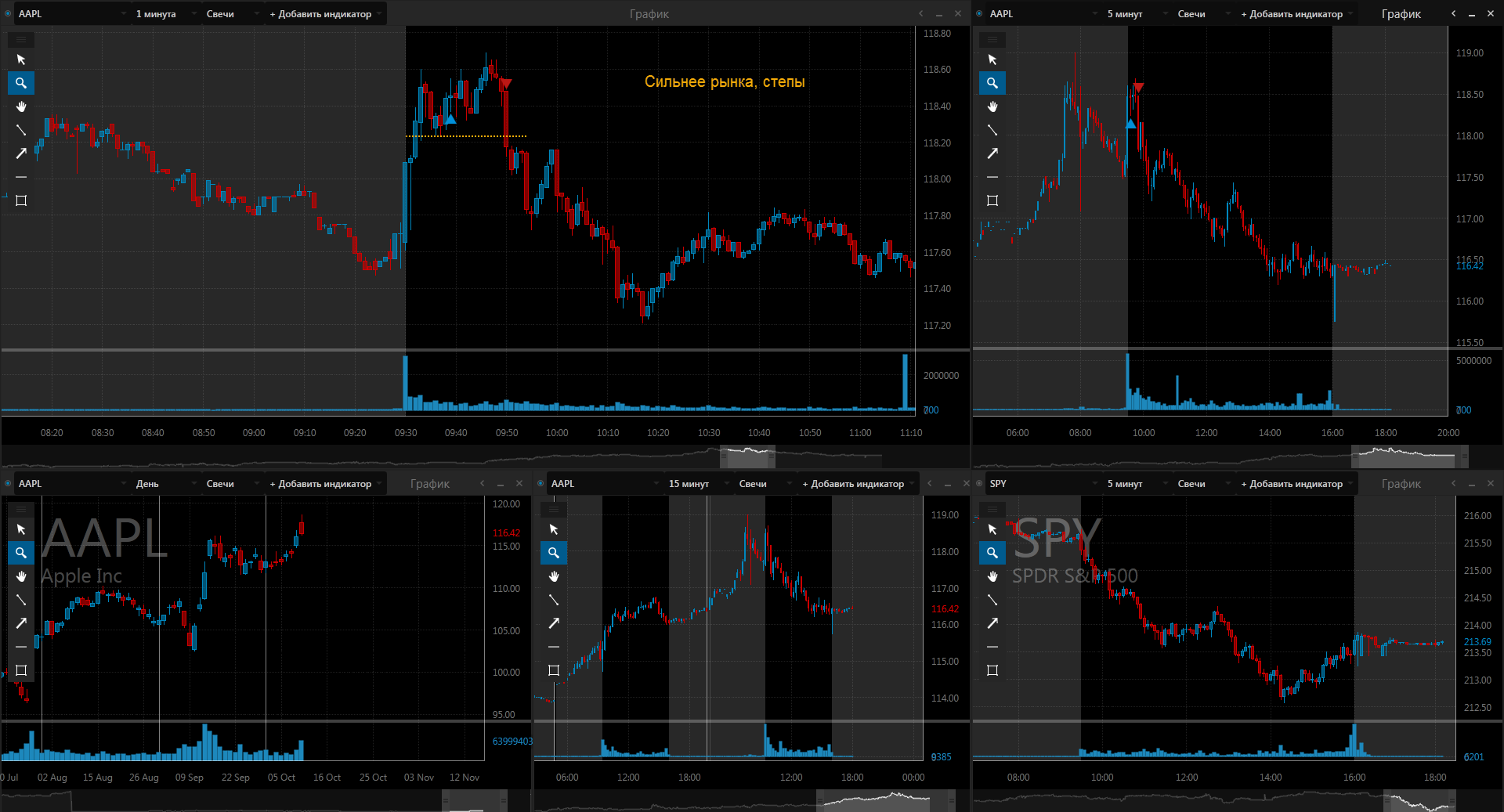The image size is (1504, 812).
Task: Select pointer tool in AAPL 1 минута chart
Action: [21, 60]
